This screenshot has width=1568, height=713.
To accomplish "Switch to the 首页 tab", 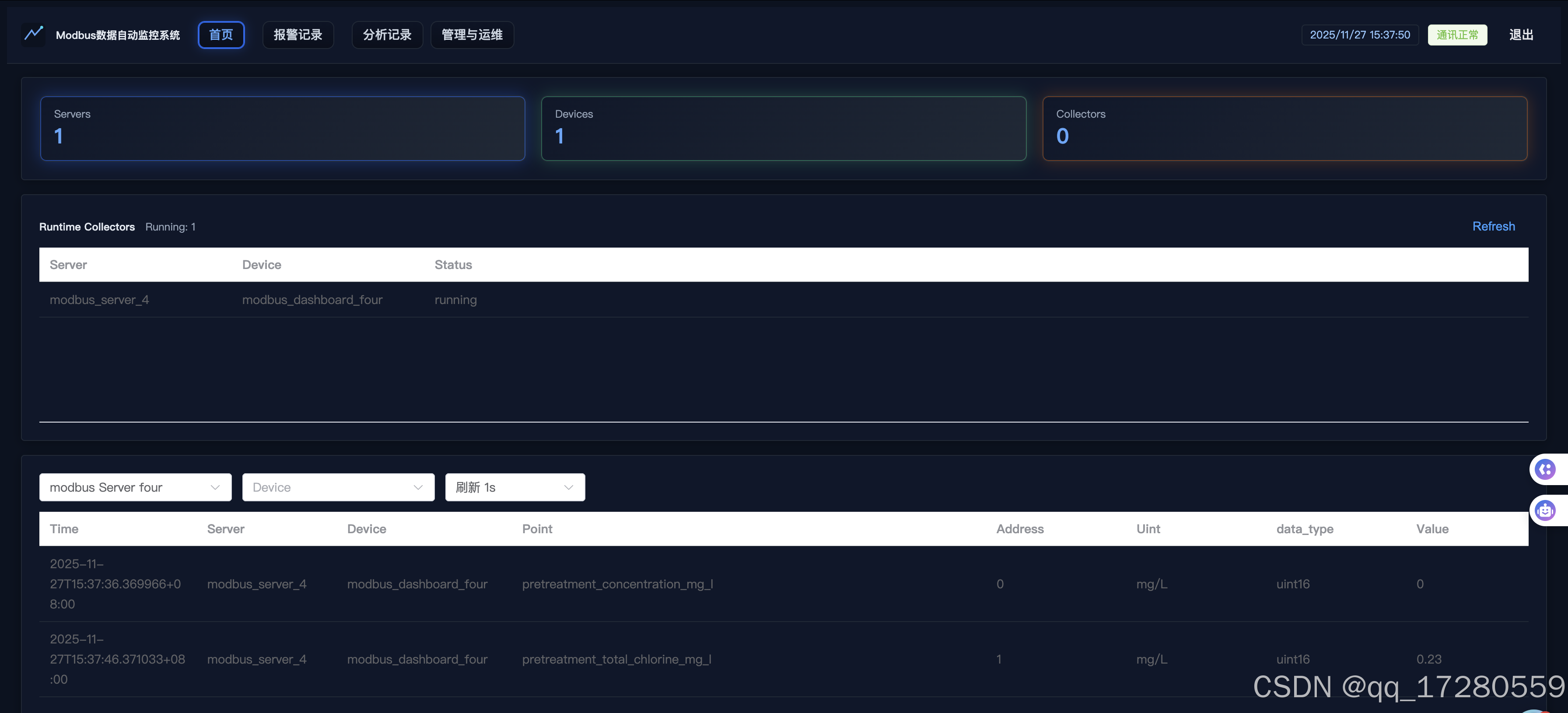I will coord(221,35).
